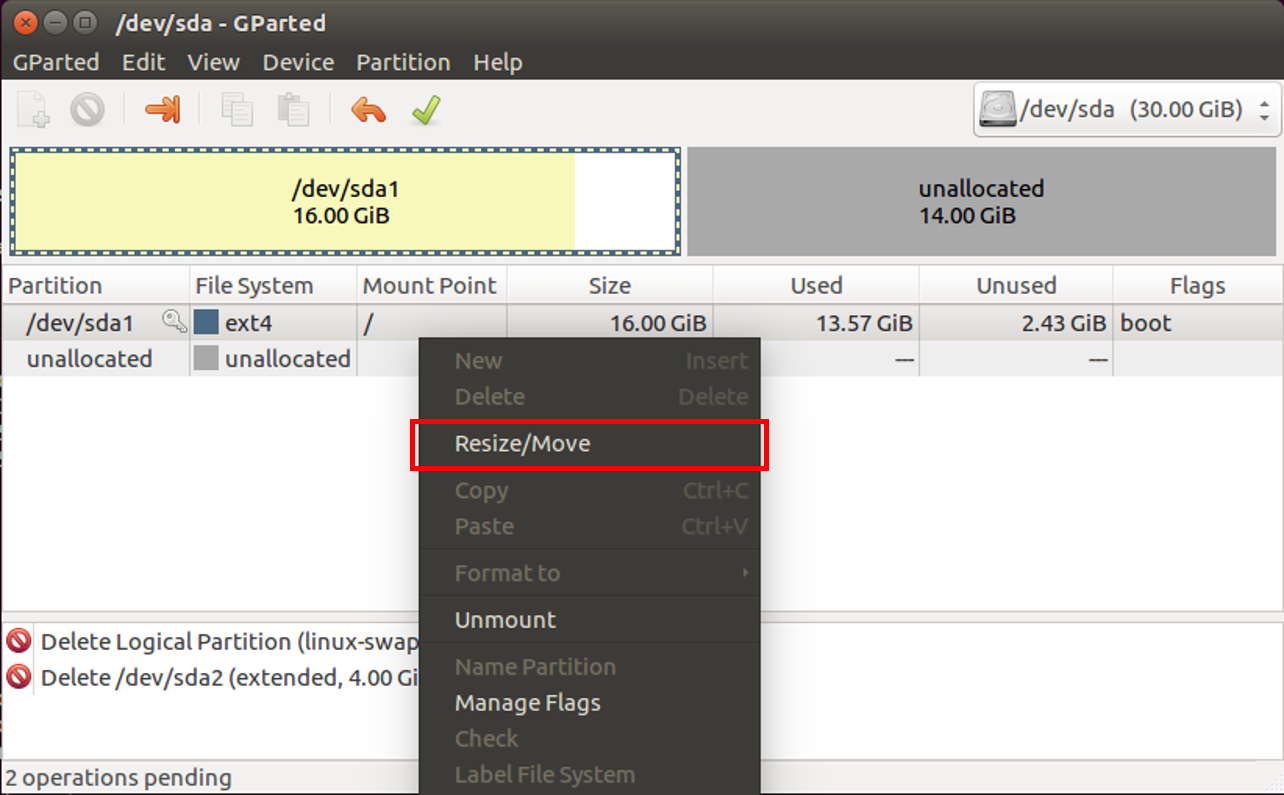The width and height of the screenshot is (1284, 795).
Task: Sort by the Flags column header
Action: pos(1197,286)
